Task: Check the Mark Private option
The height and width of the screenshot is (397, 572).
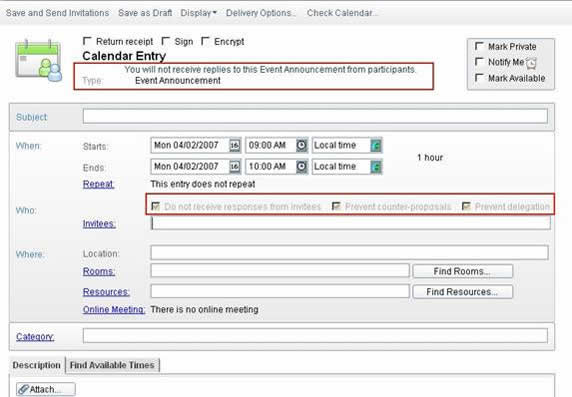Action: [x=479, y=46]
